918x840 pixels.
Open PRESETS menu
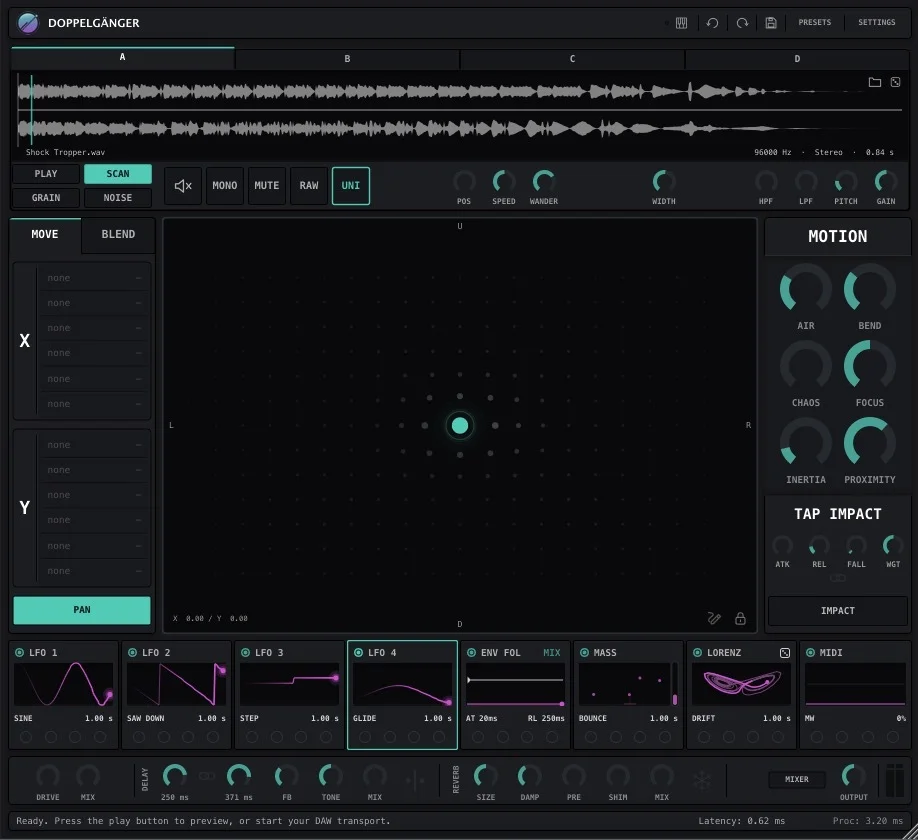pyautogui.click(x=814, y=22)
